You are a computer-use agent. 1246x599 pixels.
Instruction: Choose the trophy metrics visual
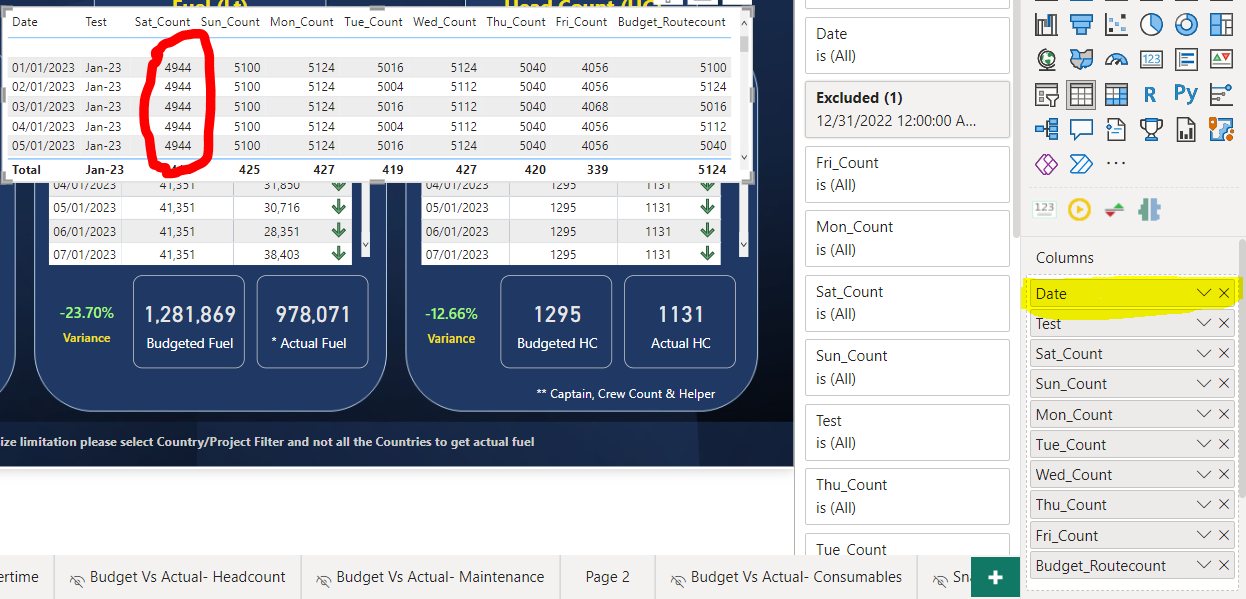[x=1151, y=128]
